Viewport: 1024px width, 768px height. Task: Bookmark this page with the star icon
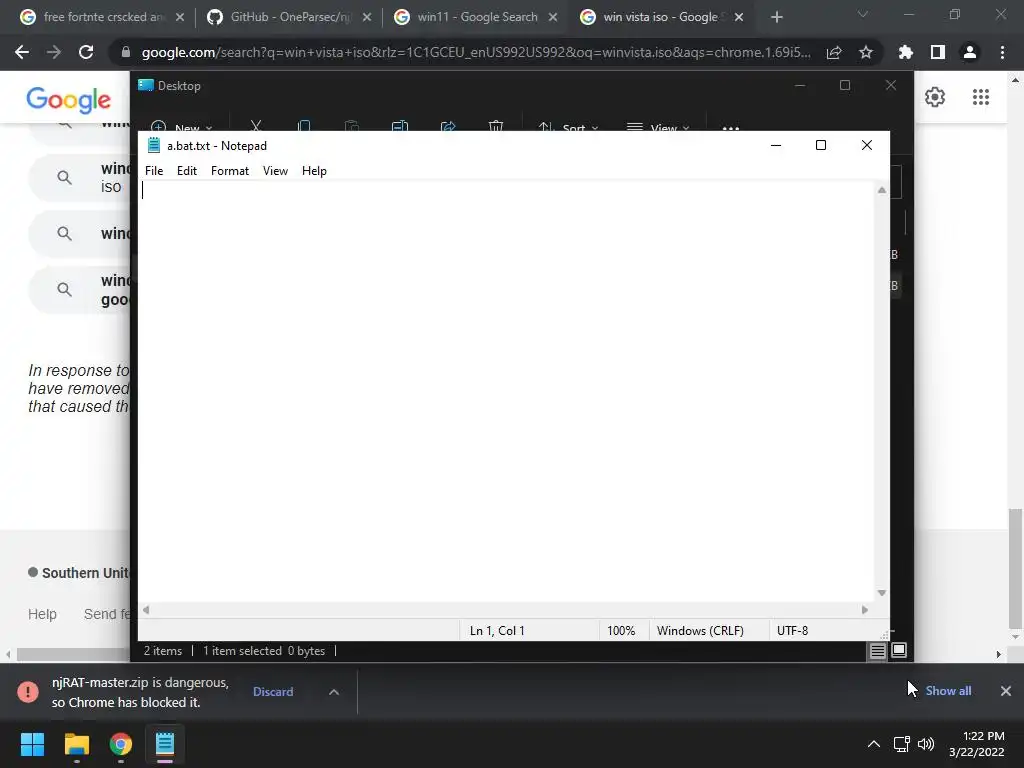click(866, 52)
